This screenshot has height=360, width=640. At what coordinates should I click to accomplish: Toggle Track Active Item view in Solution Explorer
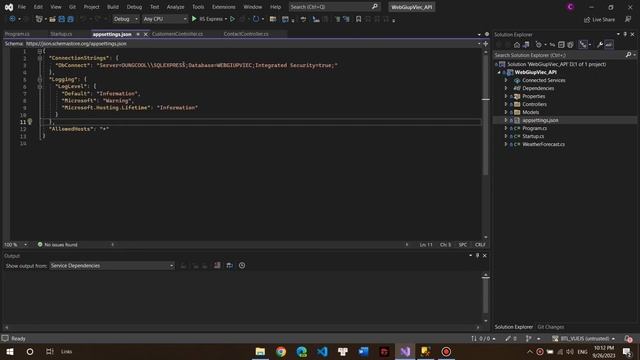[x=583, y=44]
